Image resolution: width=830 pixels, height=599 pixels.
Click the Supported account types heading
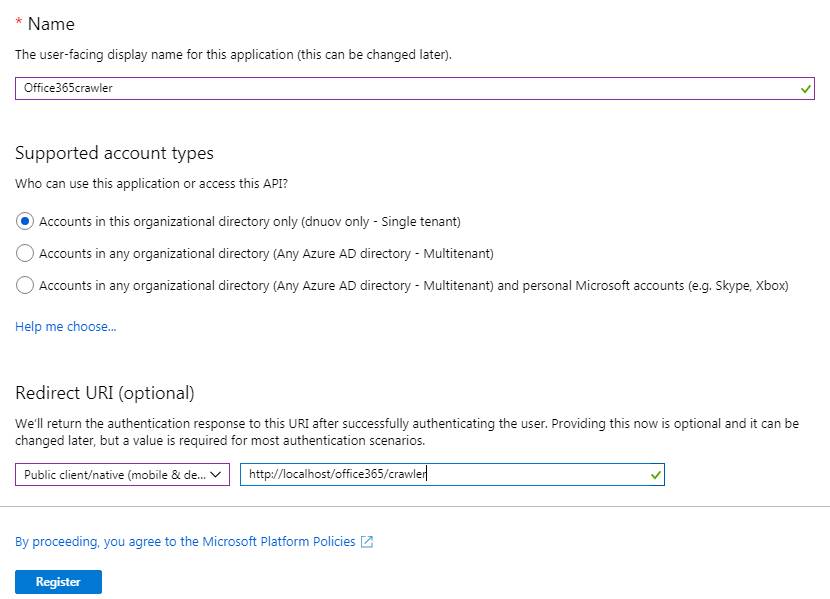pos(114,153)
